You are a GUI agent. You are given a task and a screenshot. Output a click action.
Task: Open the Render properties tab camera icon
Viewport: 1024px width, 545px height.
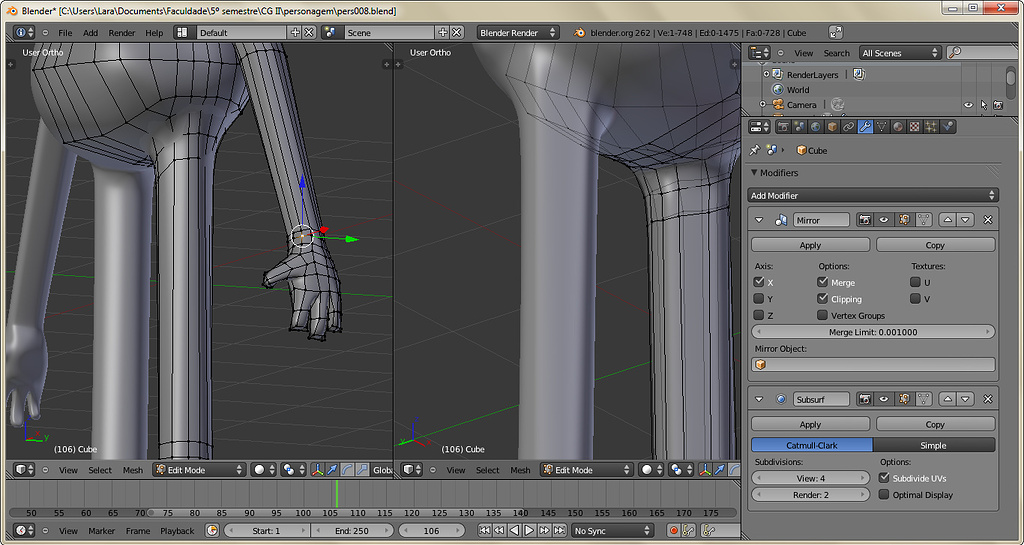pyautogui.click(x=783, y=127)
